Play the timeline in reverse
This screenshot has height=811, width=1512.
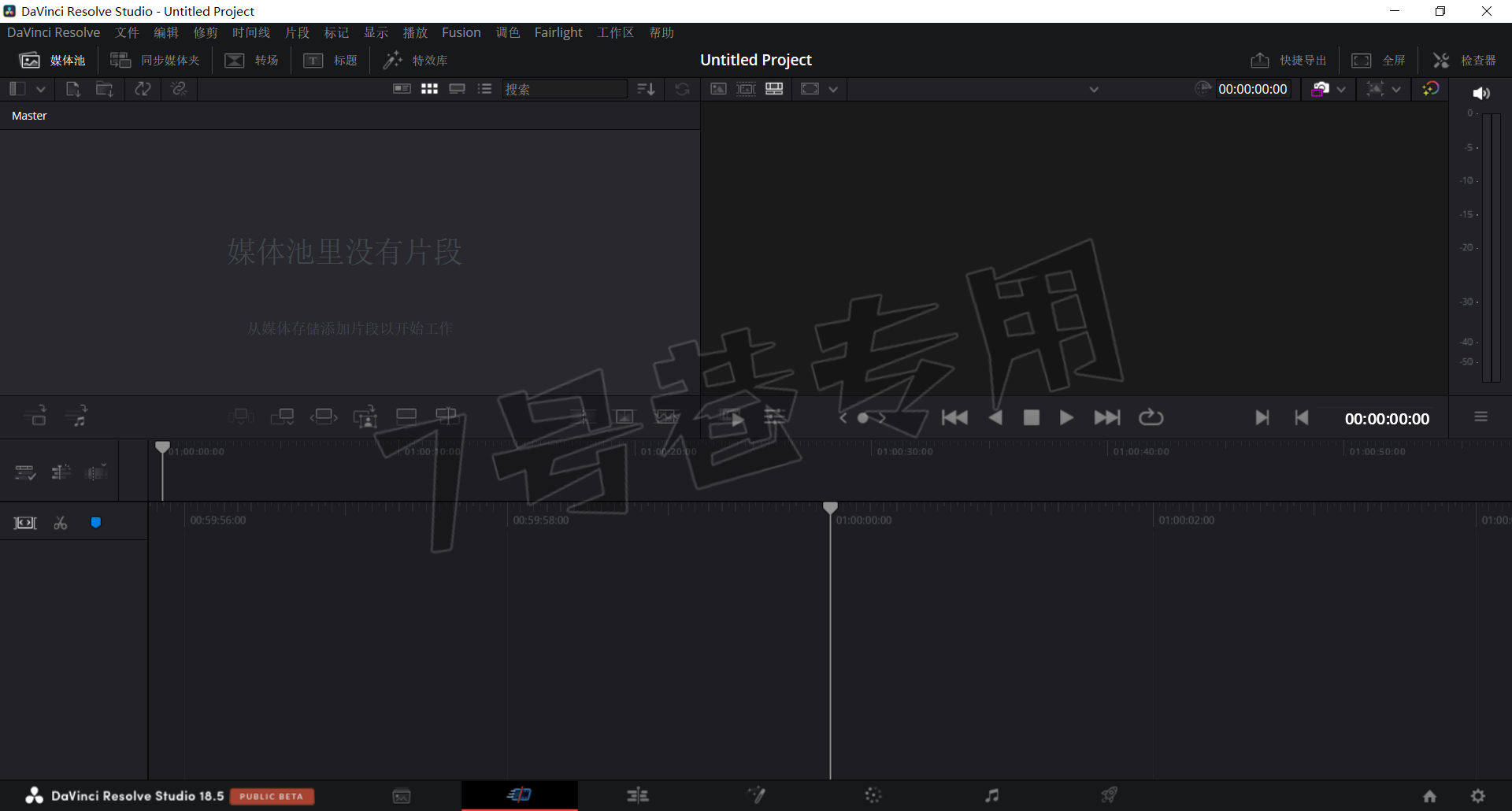click(x=995, y=417)
